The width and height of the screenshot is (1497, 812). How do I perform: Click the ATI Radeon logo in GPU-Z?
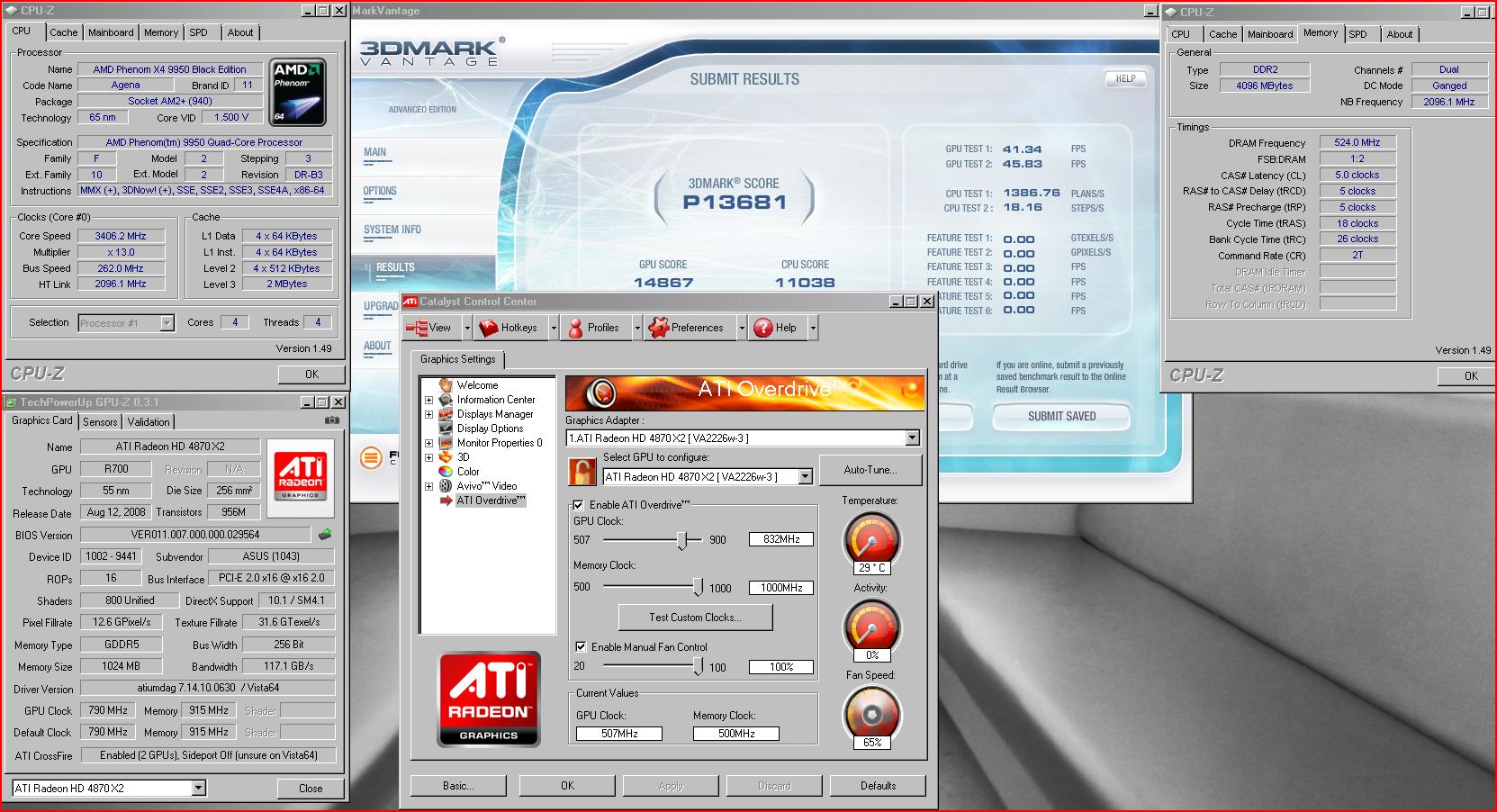pos(301,476)
